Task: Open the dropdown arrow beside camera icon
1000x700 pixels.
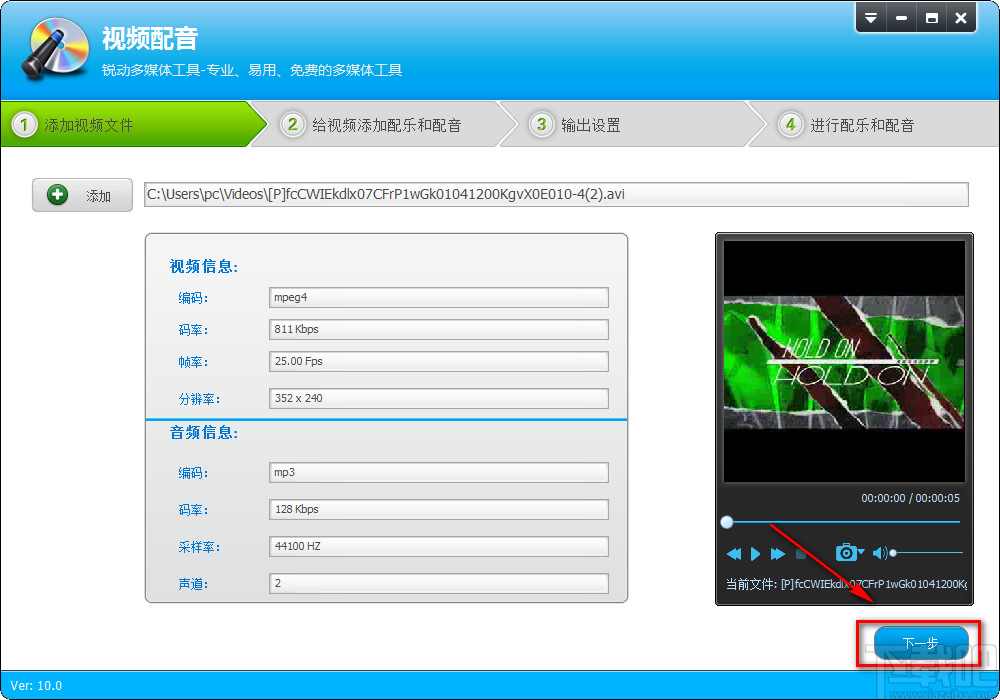Action: click(862, 551)
